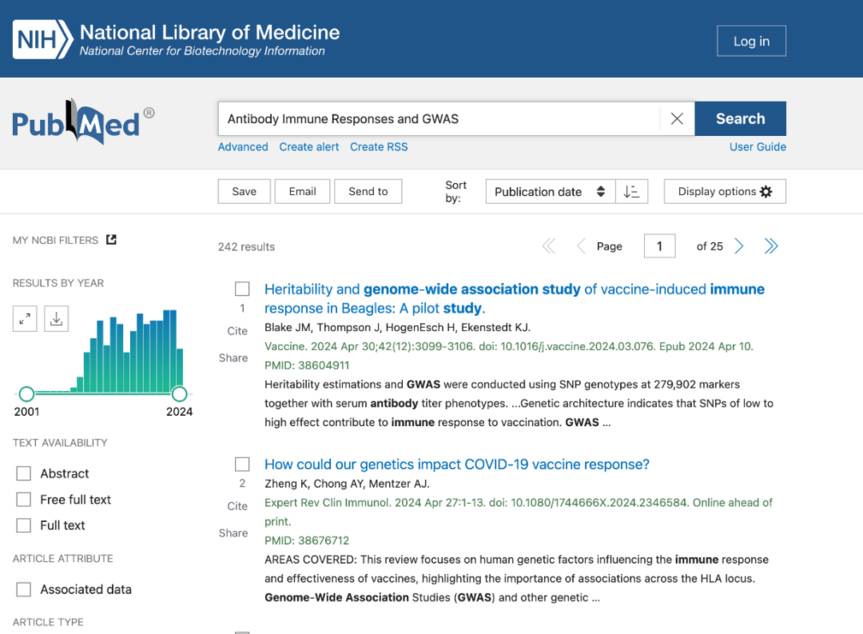This screenshot has width=863, height=634.
Task: Expand the results by year chart
Action: [26, 319]
